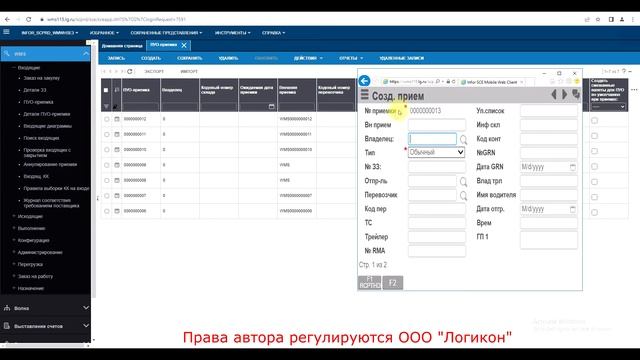Open detail icon for row 0000000011
The height and width of the screenshot is (360, 640).
click(117, 134)
